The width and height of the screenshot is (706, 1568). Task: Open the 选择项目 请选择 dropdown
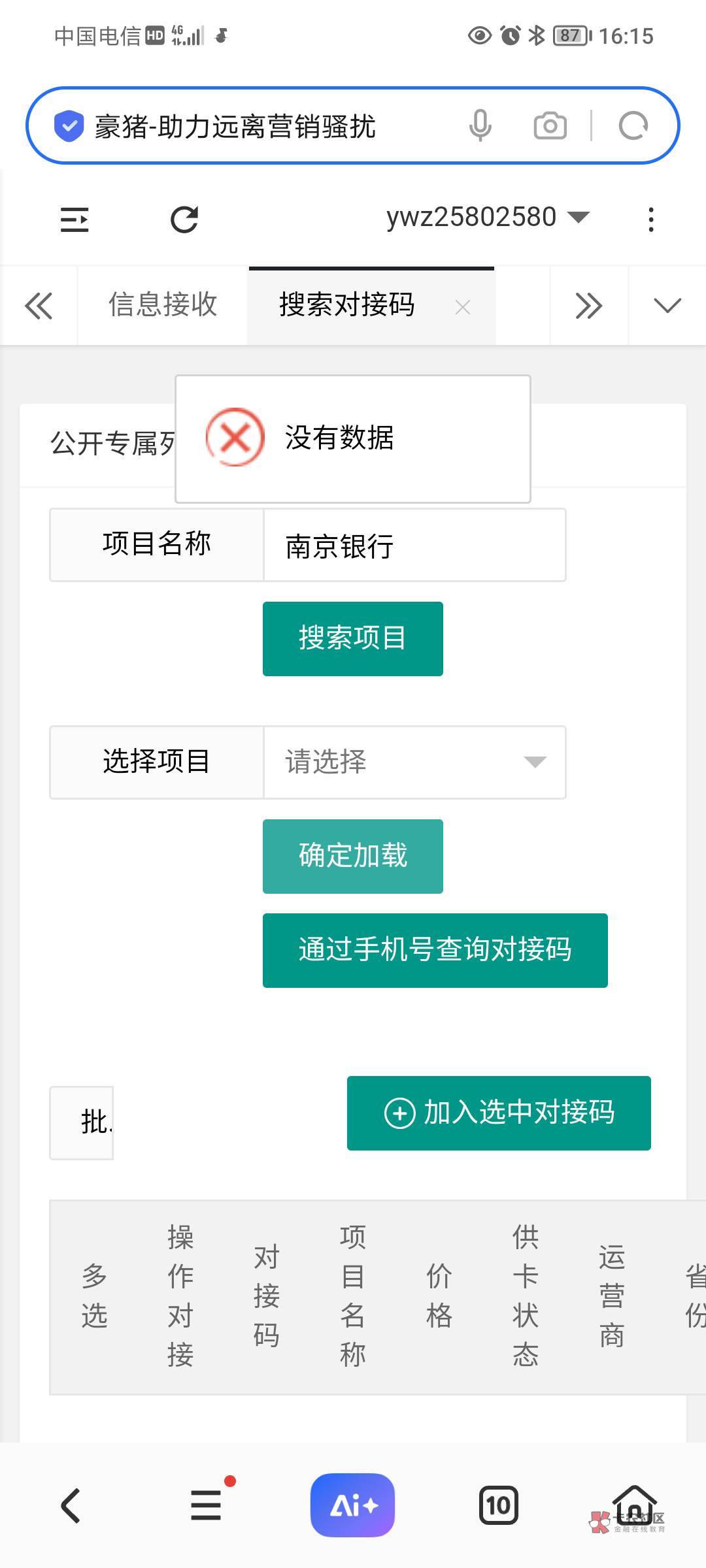tap(414, 762)
